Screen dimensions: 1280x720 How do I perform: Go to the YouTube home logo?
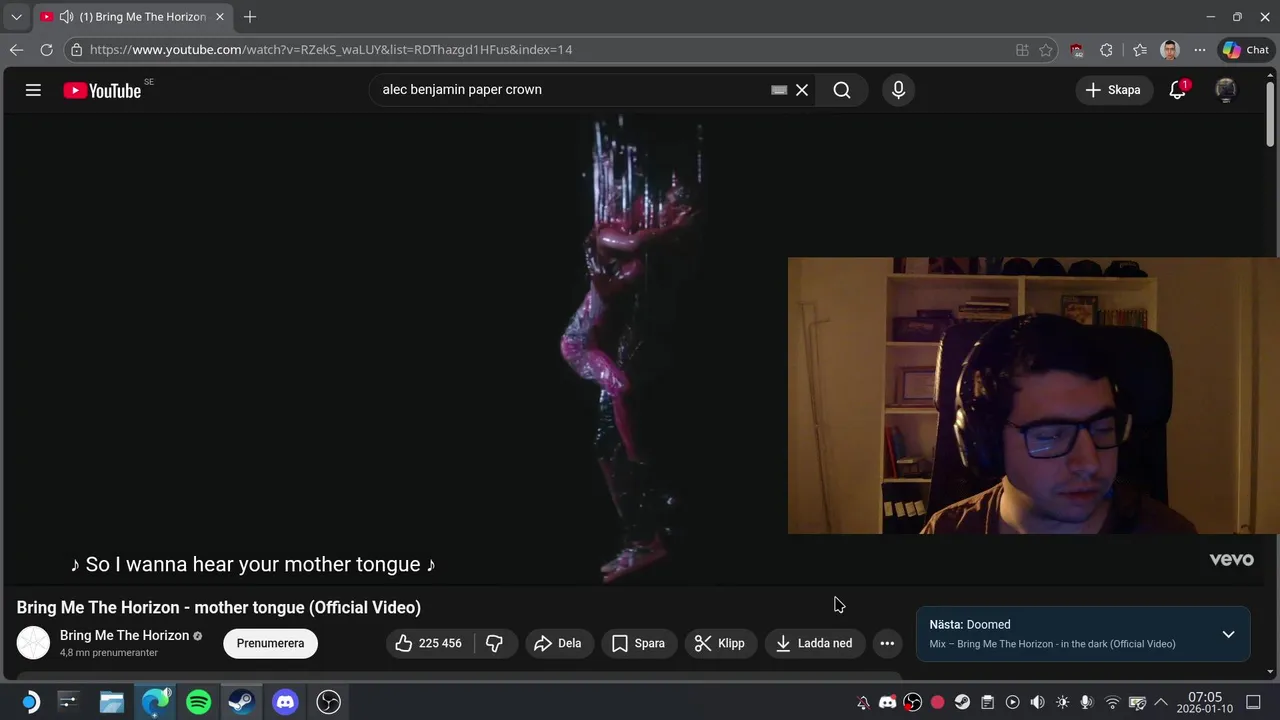103,90
